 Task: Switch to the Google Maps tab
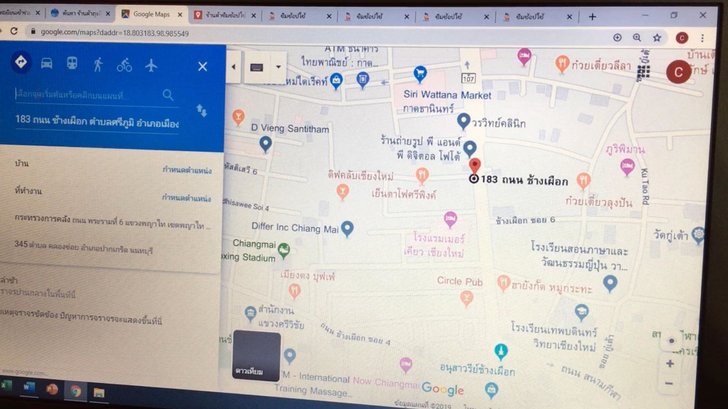(x=151, y=14)
